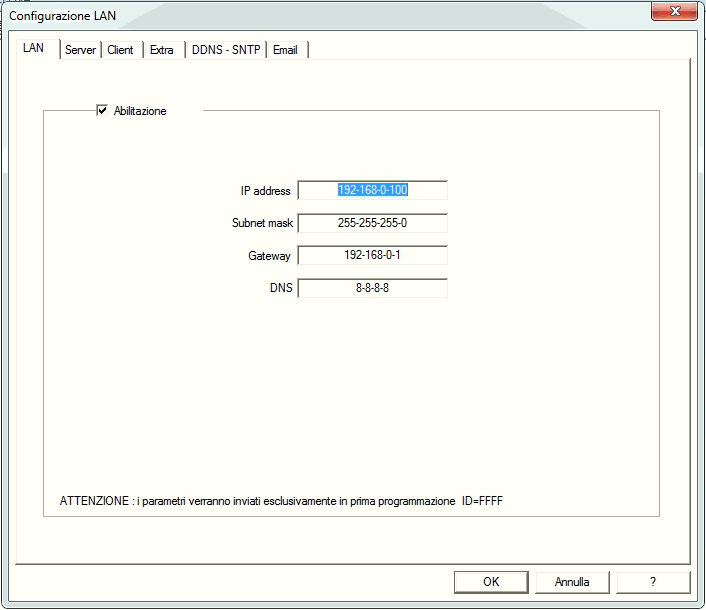Select the Client tab
The image size is (706, 610).
[120, 50]
